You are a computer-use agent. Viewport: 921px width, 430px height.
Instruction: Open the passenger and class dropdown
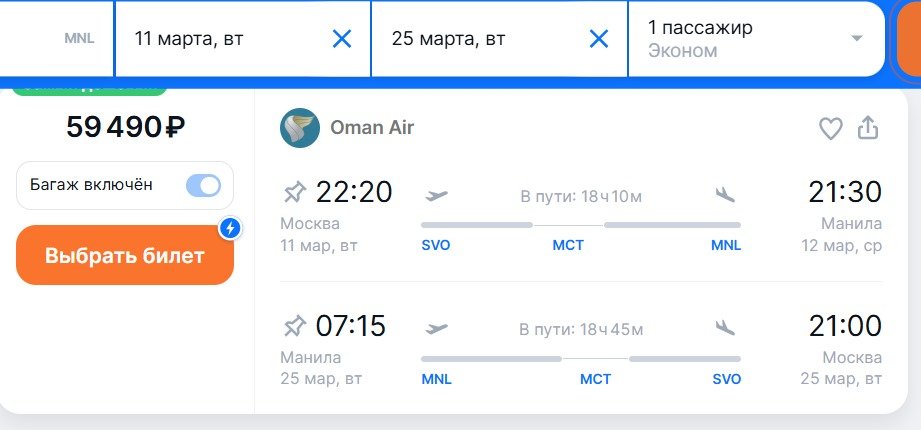[757, 39]
